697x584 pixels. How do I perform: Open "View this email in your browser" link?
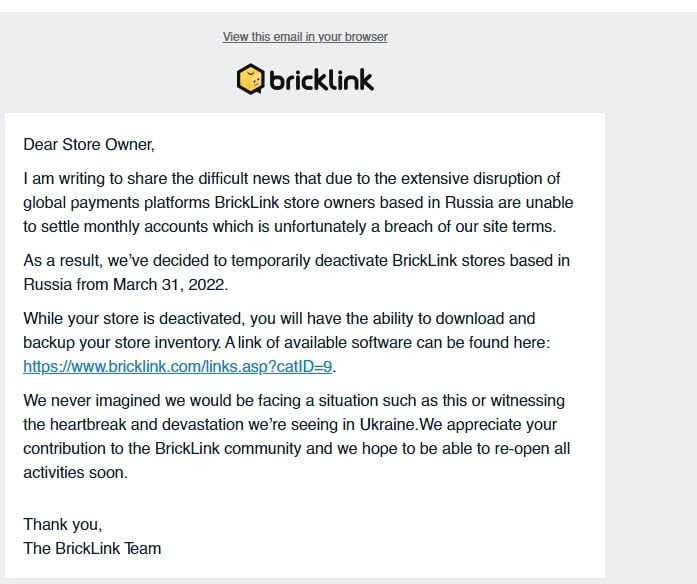[x=305, y=37]
